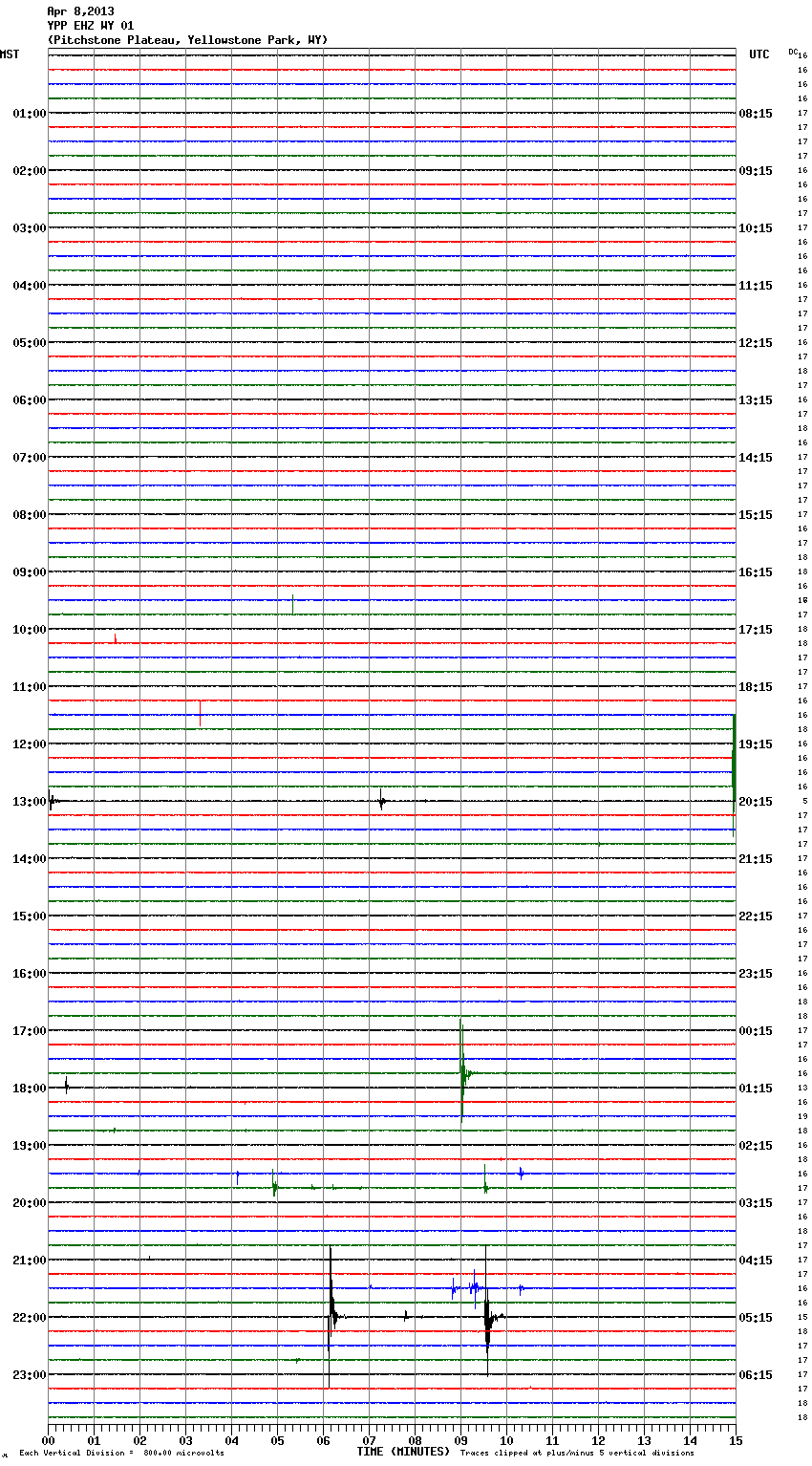
Task: Click the 03:00 MST time label
Action: 29,228
